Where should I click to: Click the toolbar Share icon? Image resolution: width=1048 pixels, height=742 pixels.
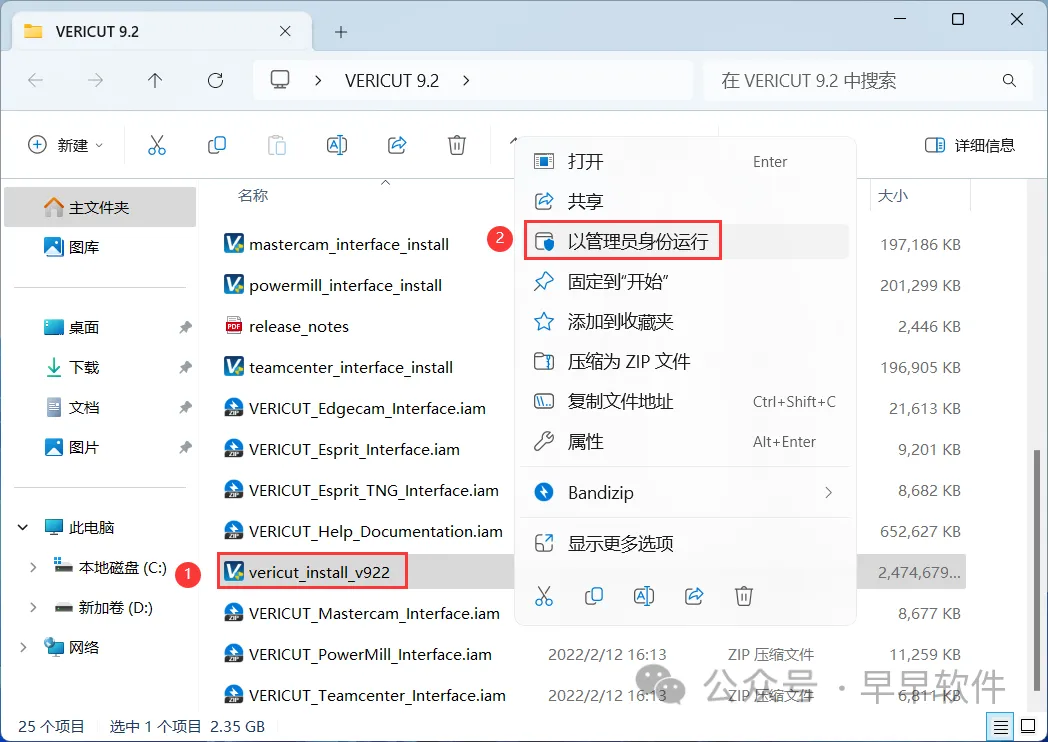pos(397,145)
